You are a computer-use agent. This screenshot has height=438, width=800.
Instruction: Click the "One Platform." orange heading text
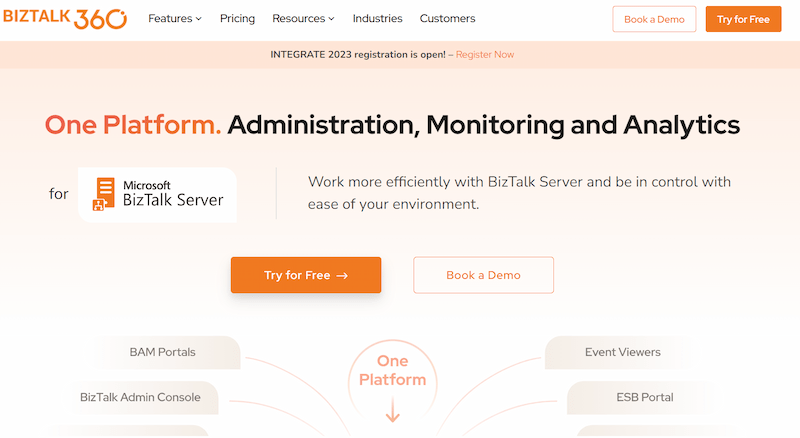(133, 125)
